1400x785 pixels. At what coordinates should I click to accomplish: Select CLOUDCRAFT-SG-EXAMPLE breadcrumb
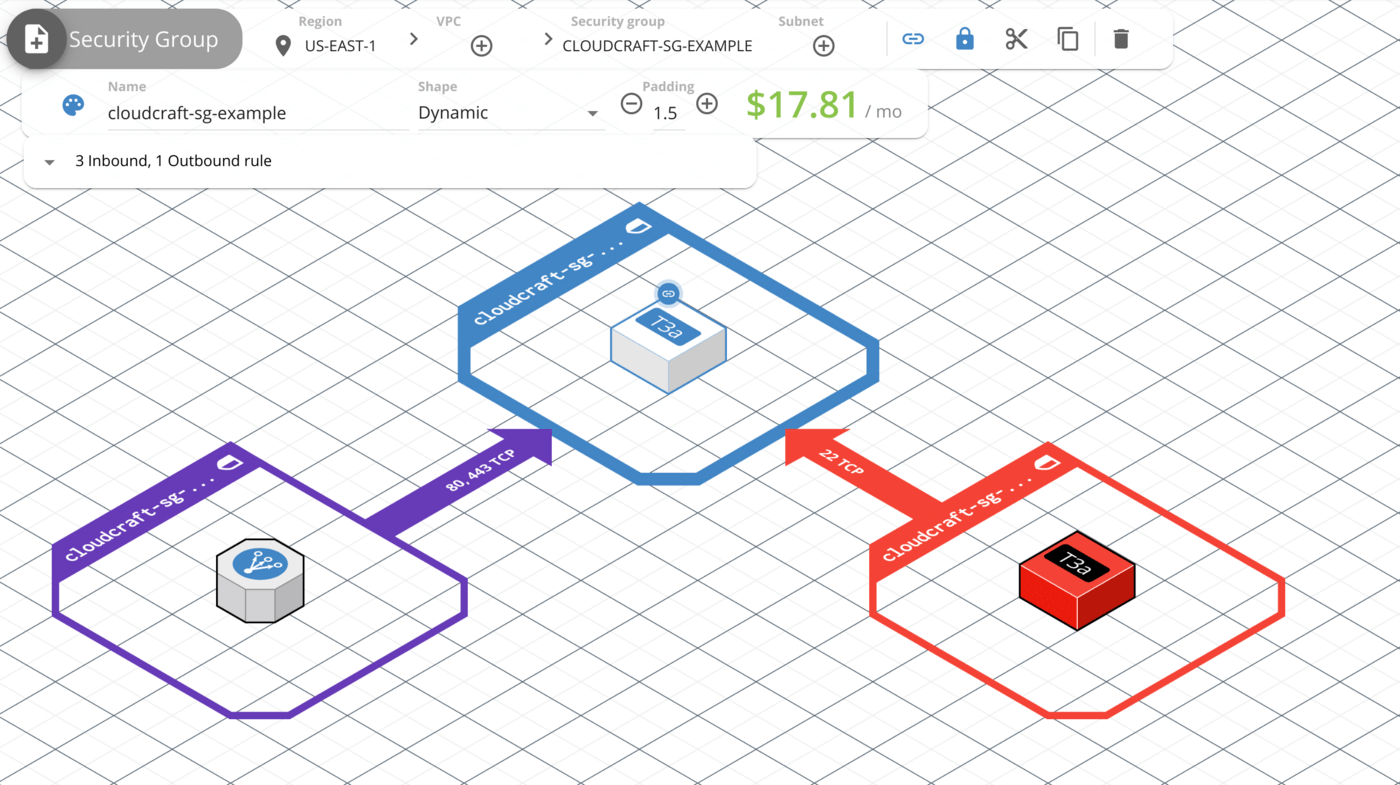(657, 46)
